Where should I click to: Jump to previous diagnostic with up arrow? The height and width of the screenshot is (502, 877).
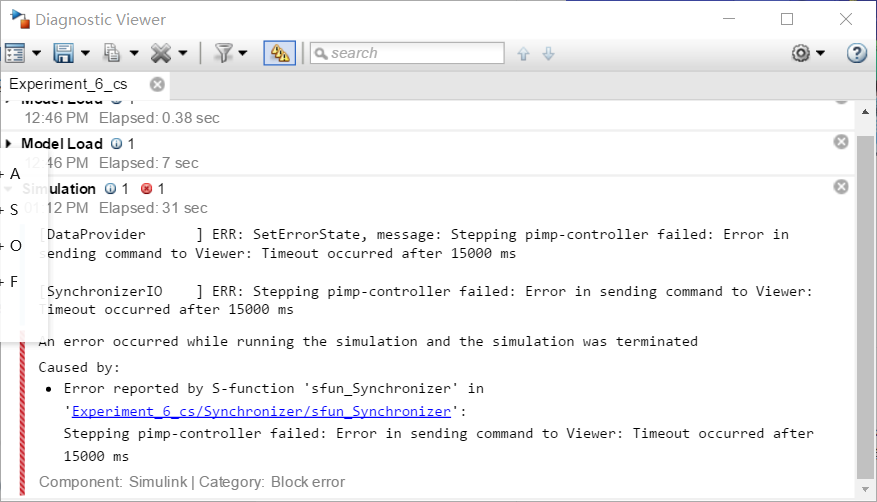[523, 54]
